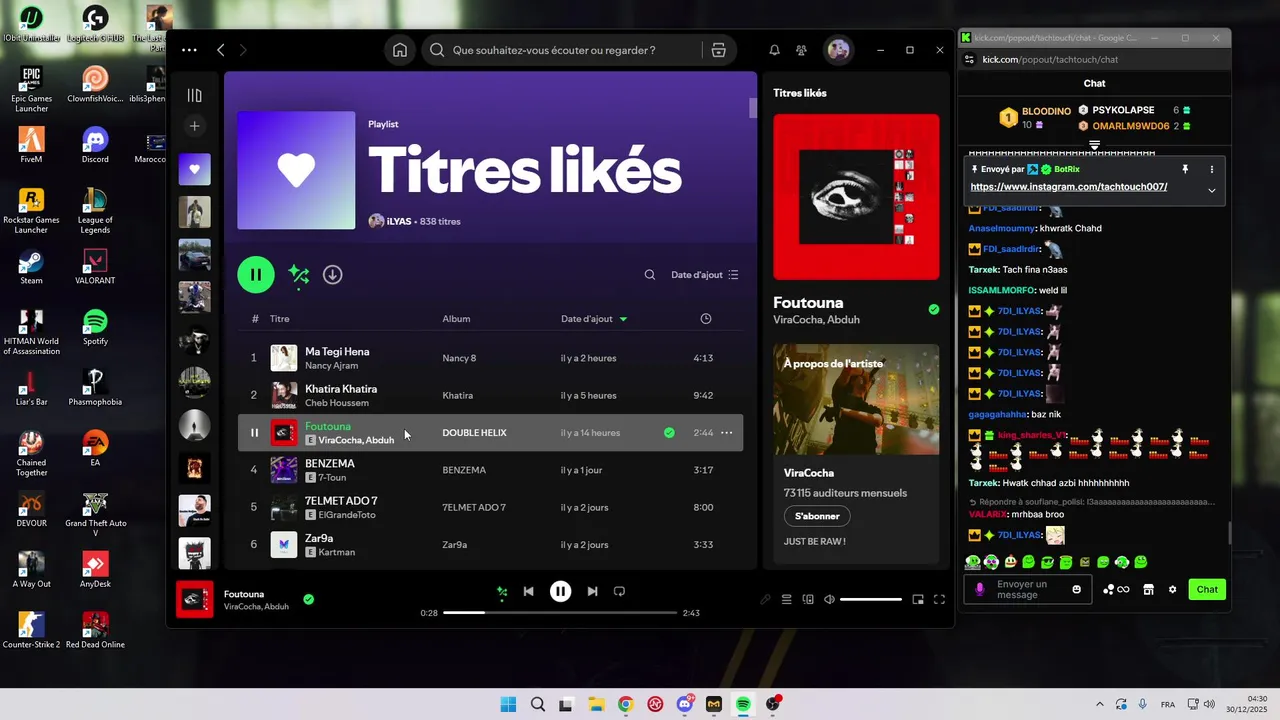Mute the Spotify volume speaker icon

[x=829, y=600]
